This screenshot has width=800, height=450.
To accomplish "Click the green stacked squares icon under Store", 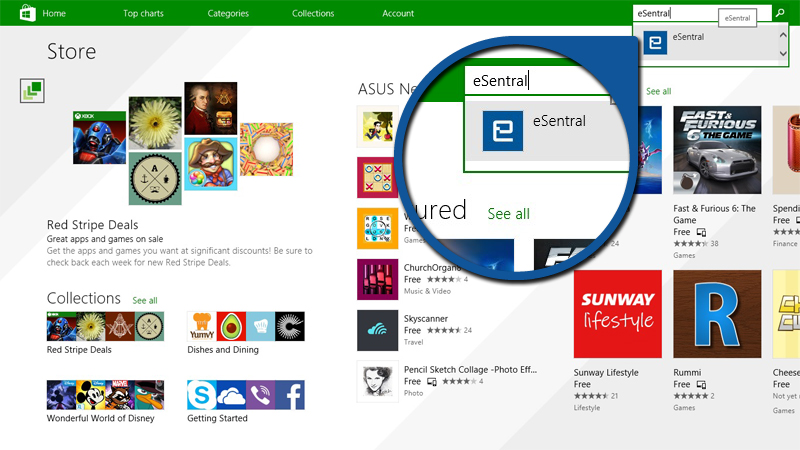I will pyautogui.click(x=32, y=90).
